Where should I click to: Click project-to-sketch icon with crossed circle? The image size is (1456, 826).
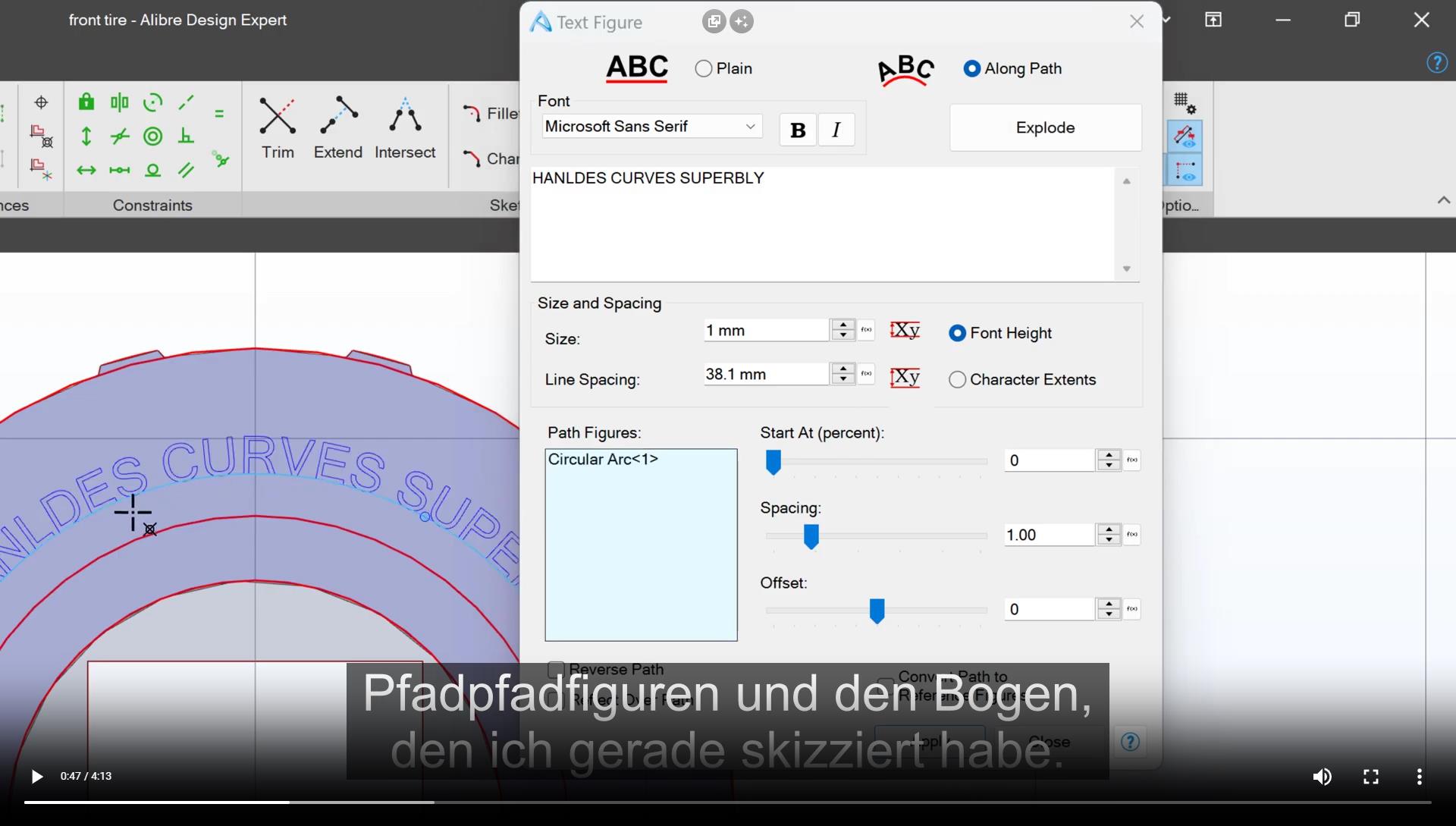(x=41, y=136)
